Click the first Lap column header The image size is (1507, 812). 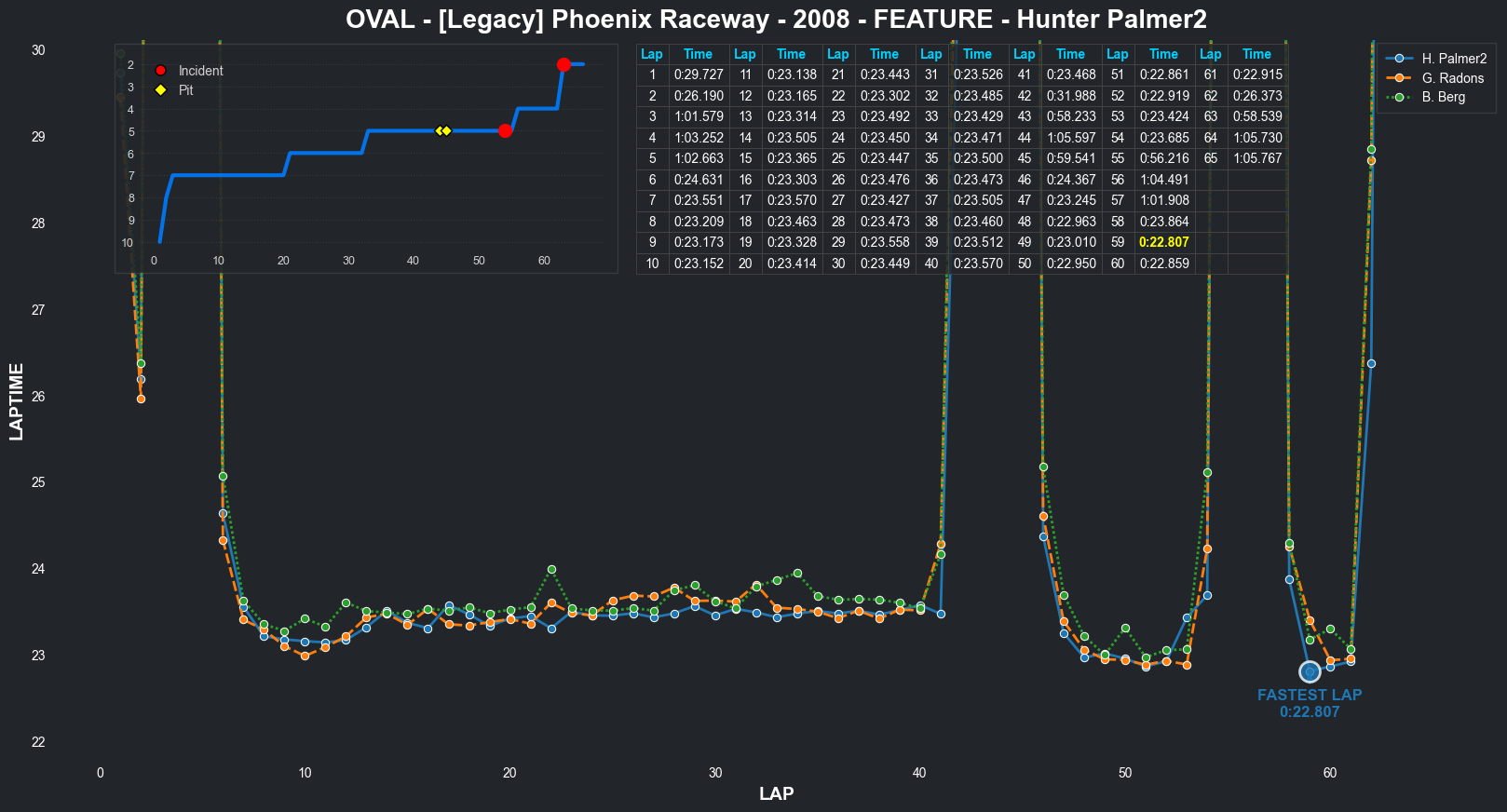(x=652, y=54)
